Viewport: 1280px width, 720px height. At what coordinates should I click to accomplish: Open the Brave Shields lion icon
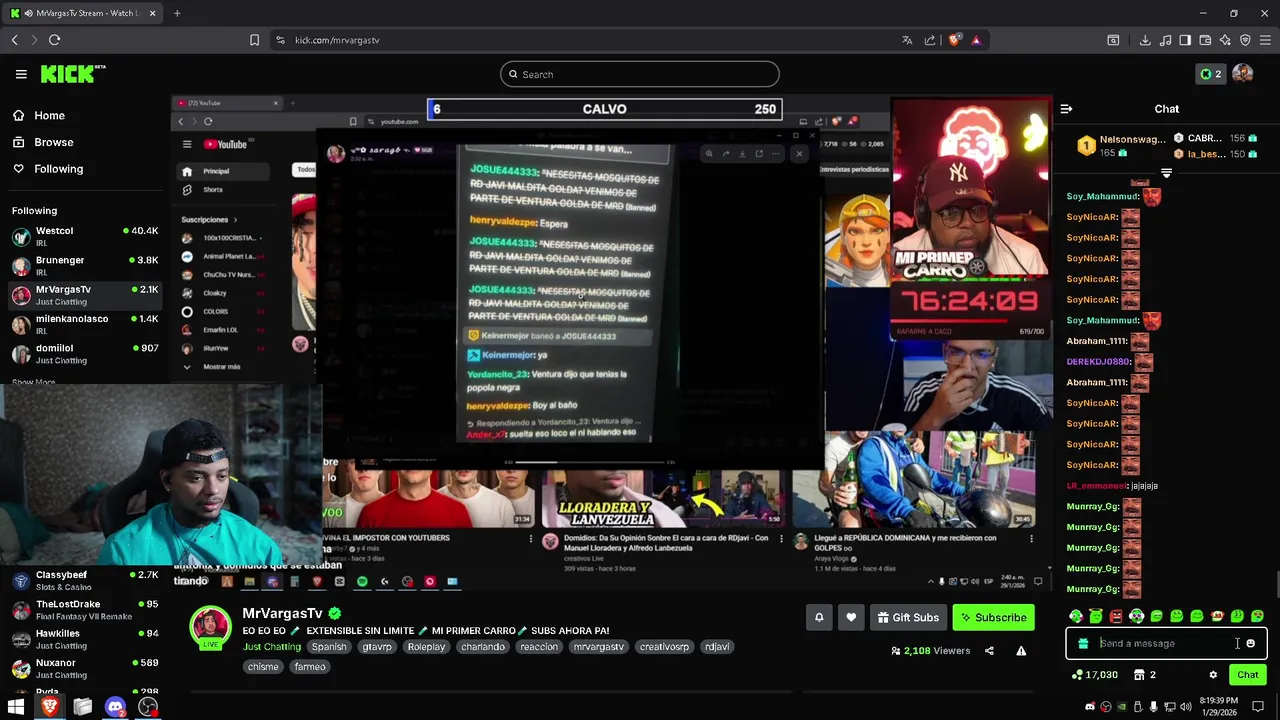(x=955, y=40)
